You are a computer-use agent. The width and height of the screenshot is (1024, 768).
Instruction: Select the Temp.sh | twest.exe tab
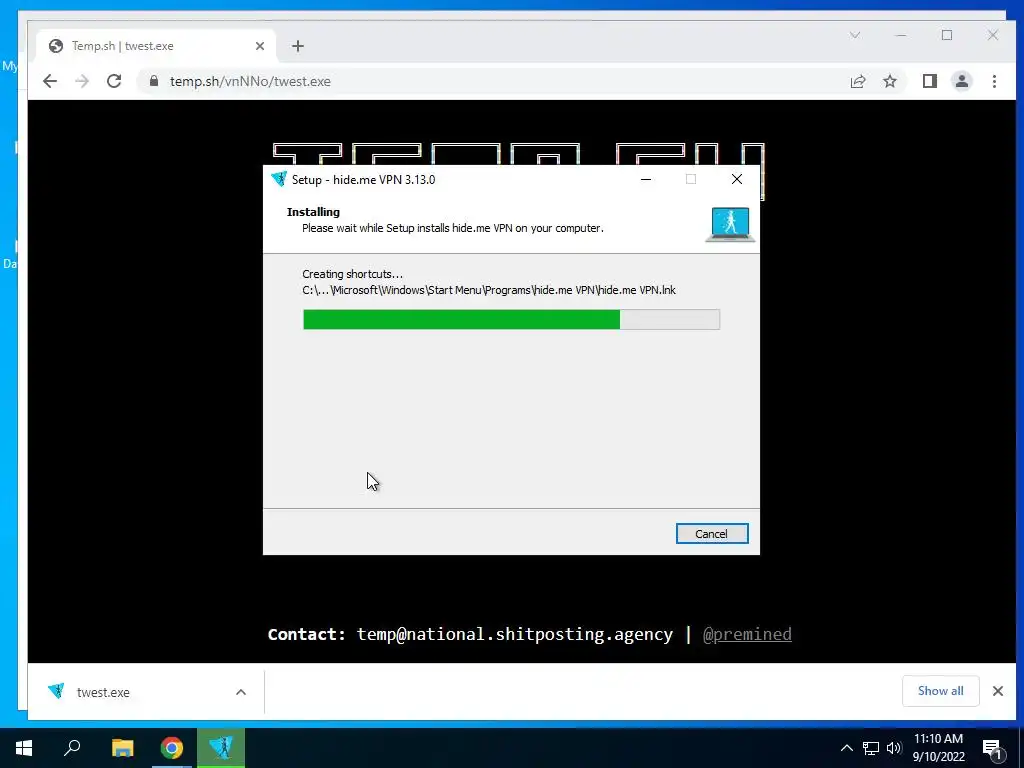[157, 46]
